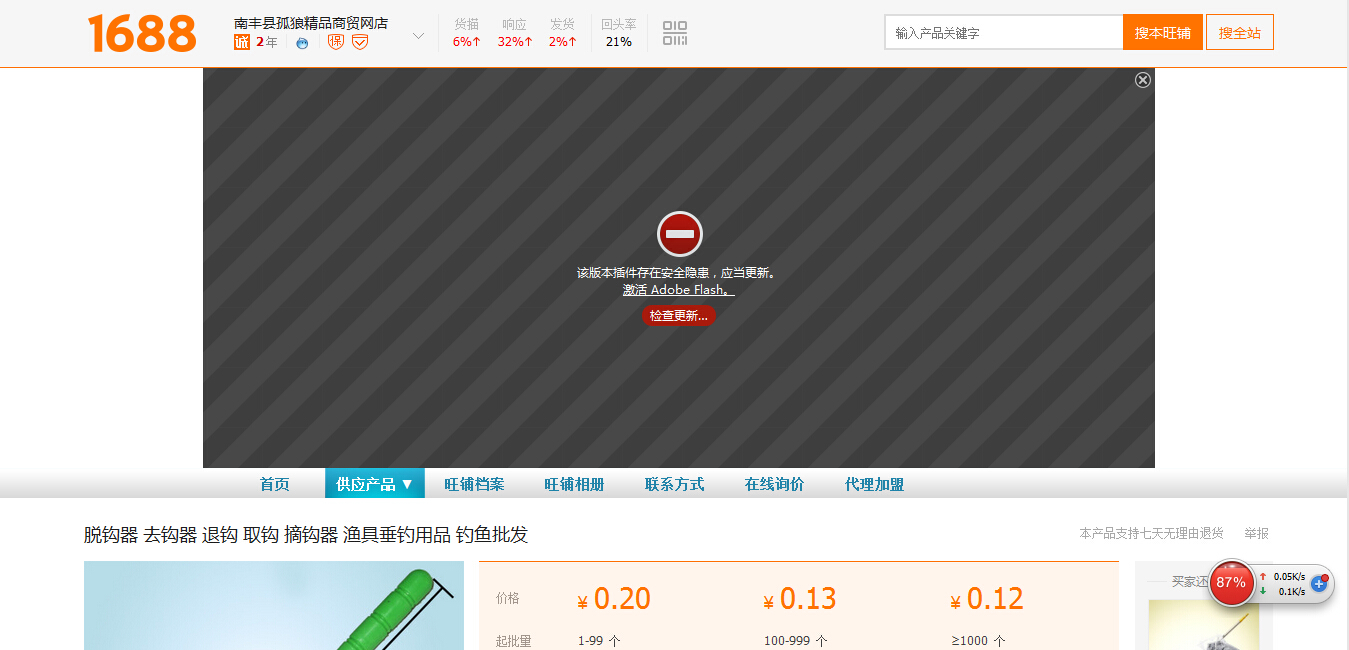Image resolution: width=1349 pixels, height=650 pixels.
Task: Click the blue Wangwang chat icon
Action: (x=302, y=42)
